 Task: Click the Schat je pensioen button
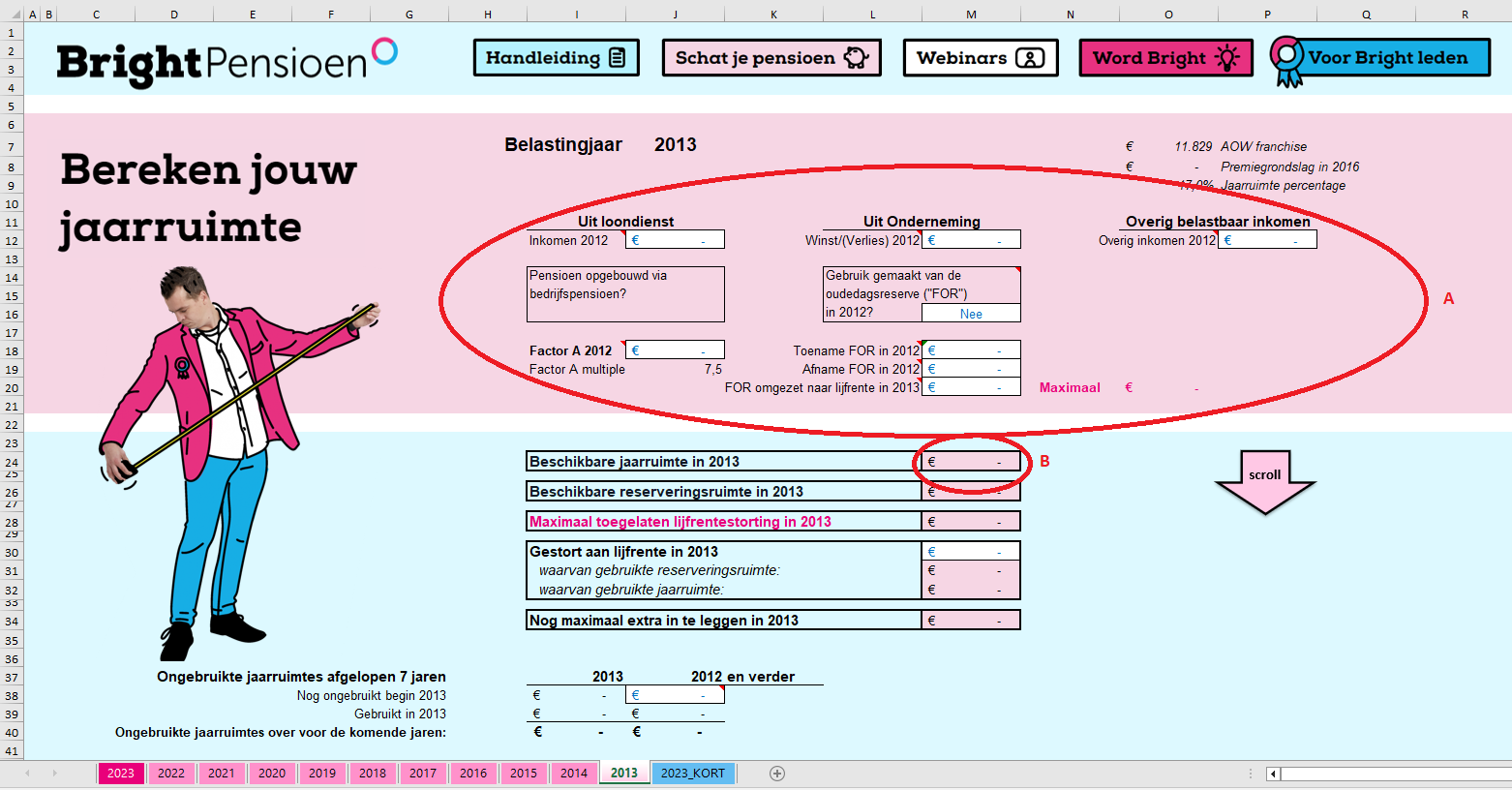point(771,58)
